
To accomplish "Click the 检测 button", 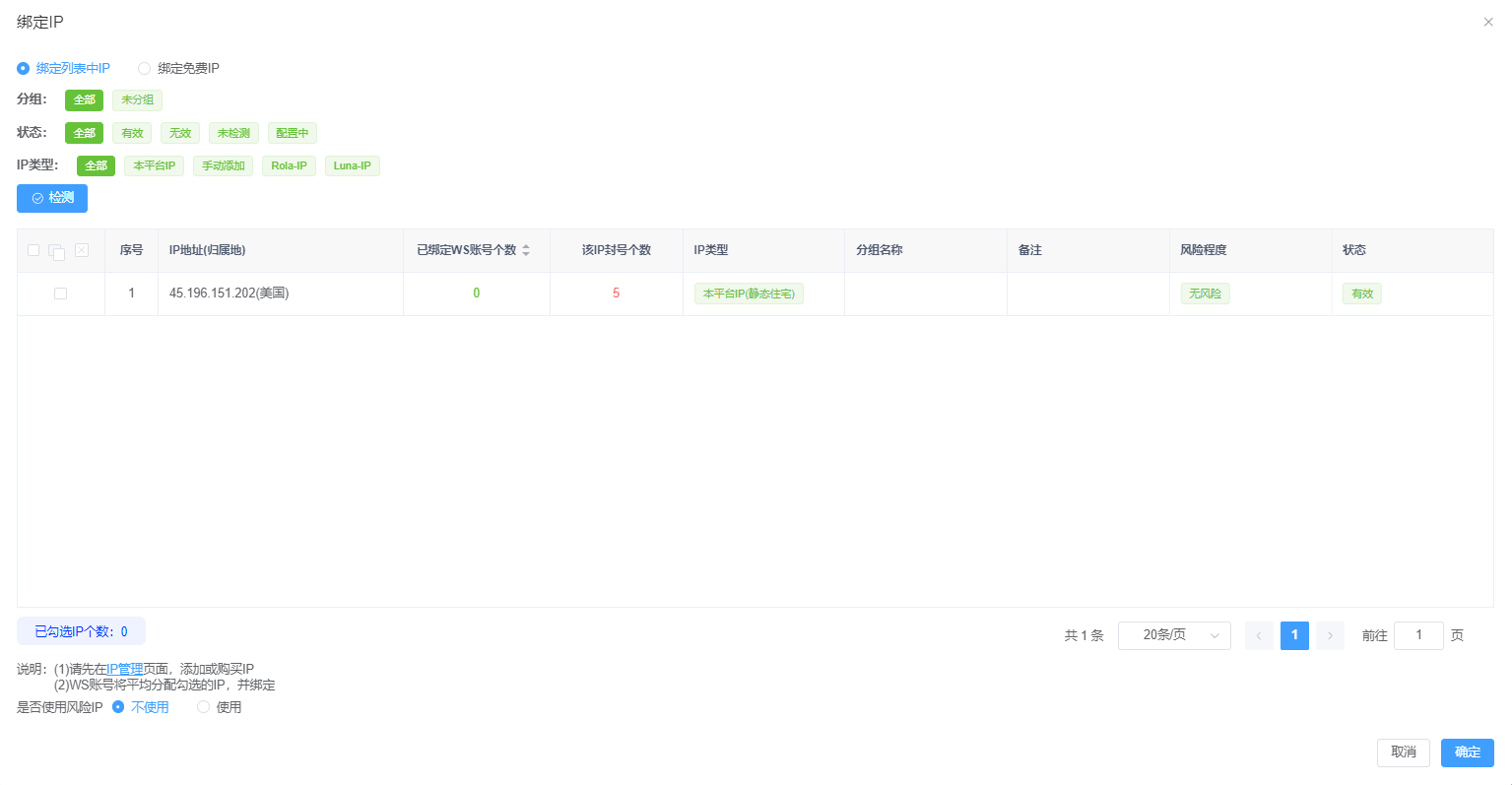I will [x=52, y=198].
